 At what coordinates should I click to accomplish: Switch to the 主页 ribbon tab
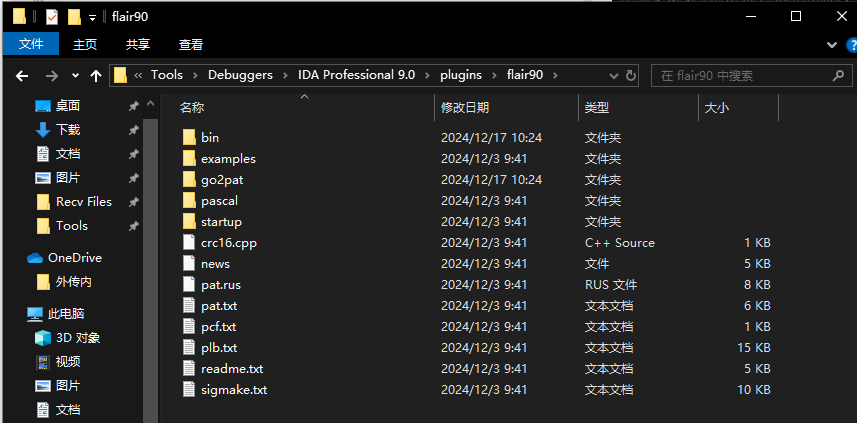tap(85, 45)
